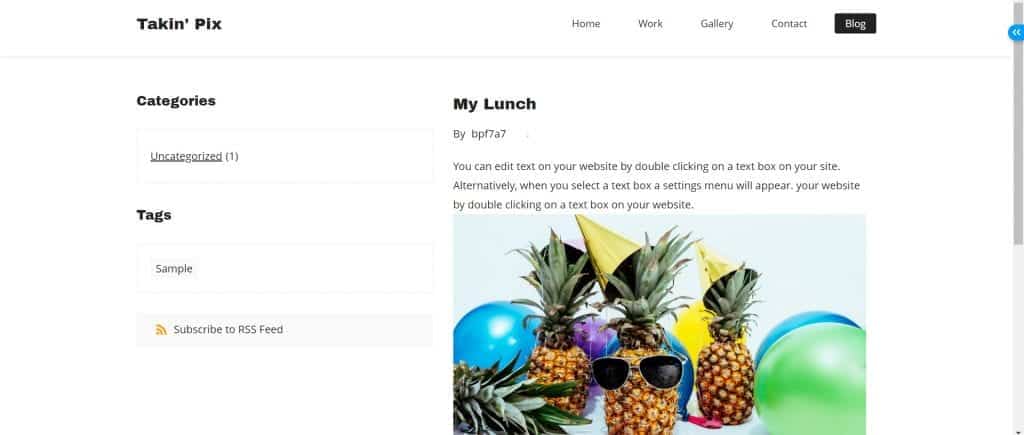Click the post body text paragraph
The width and height of the screenshot is (1024, 435).
point(656,185)
